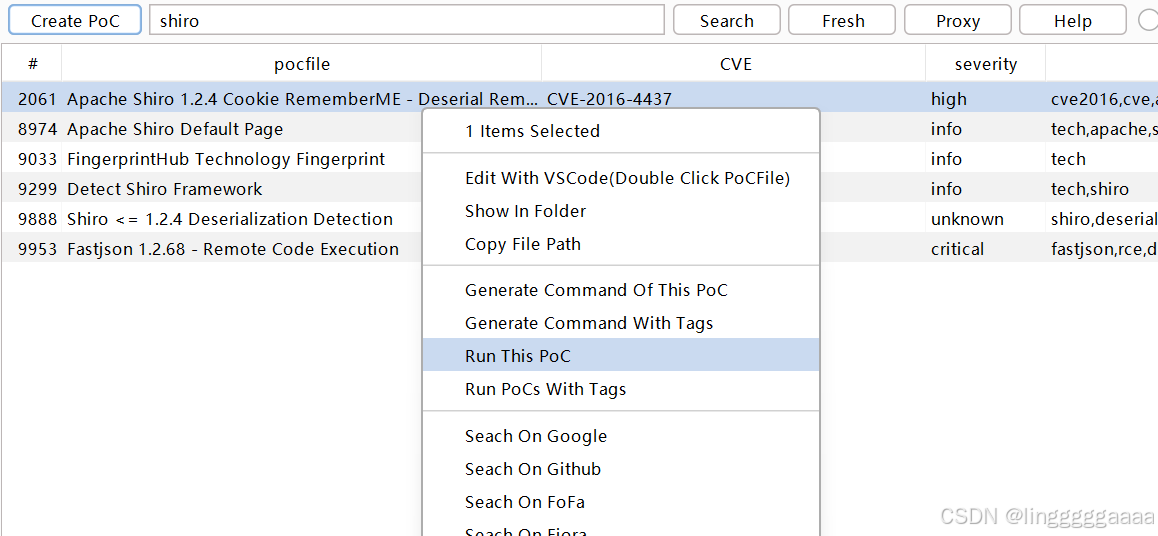This screenshot has height=536, width=1158.
Task: Click the critical severity cell
Action: (x=986, y=249)
